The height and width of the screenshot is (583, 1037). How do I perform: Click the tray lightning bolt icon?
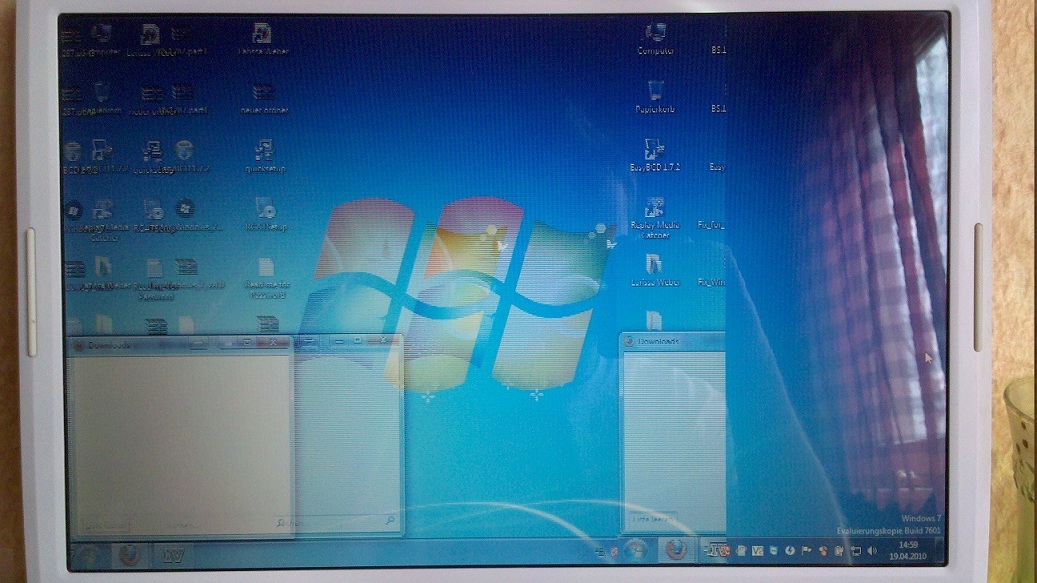pyautogui.click(x=790, y=550)
